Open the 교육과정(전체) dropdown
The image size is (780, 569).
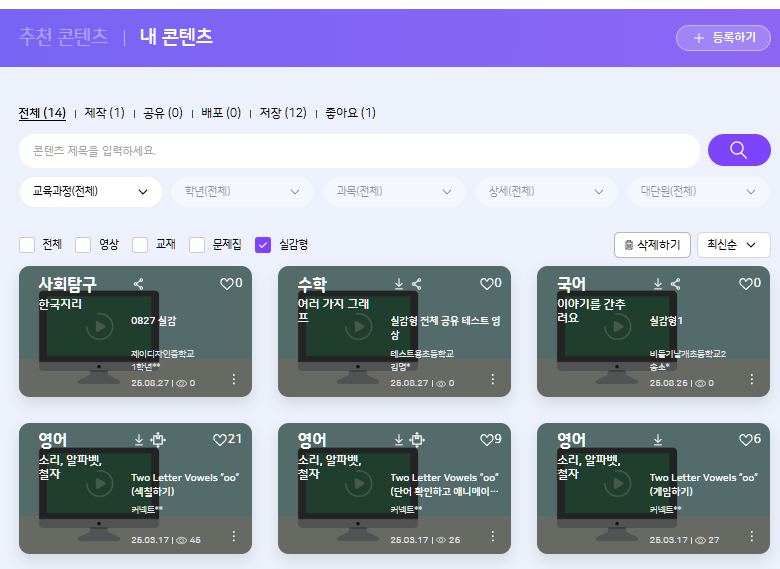pos(90,191)
